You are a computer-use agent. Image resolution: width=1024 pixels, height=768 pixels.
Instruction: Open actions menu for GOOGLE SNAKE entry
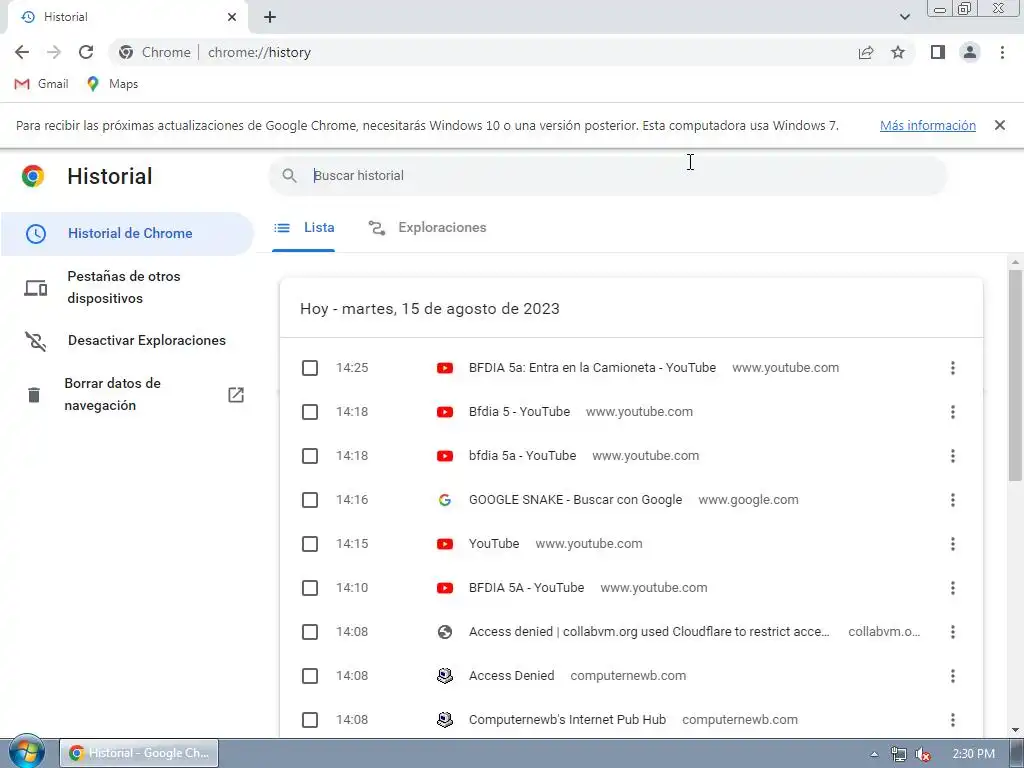pos(953,500)
